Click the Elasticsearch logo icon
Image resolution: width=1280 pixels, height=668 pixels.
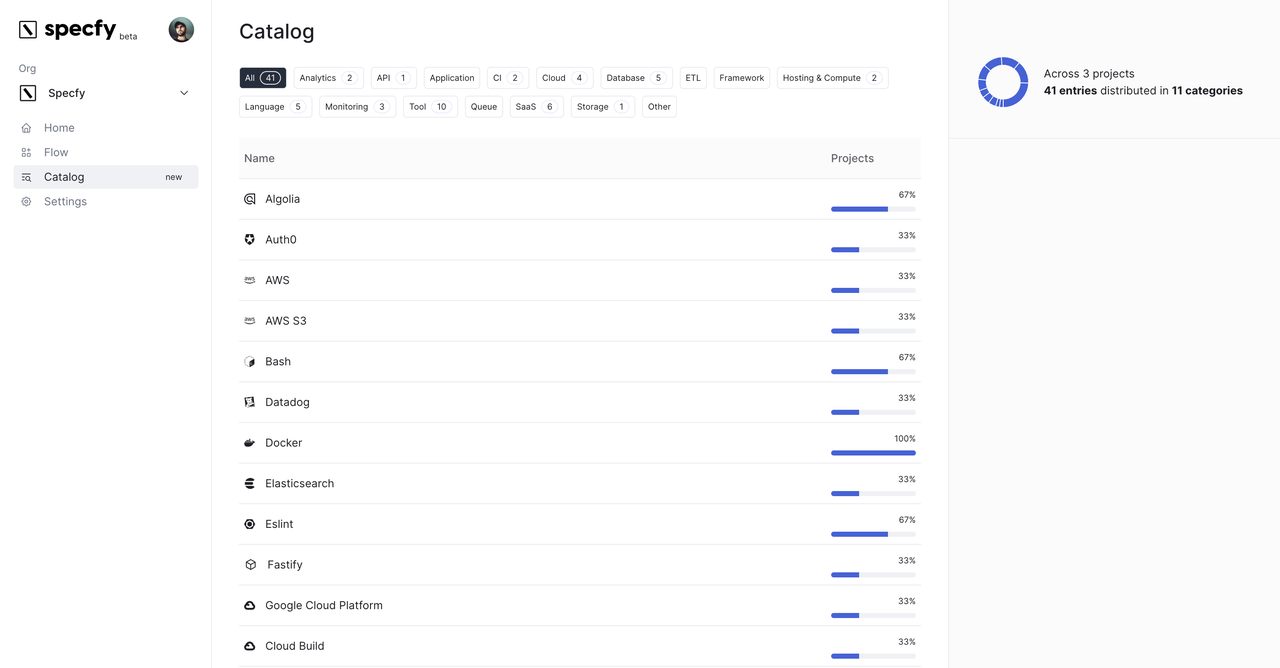point(250,484)
